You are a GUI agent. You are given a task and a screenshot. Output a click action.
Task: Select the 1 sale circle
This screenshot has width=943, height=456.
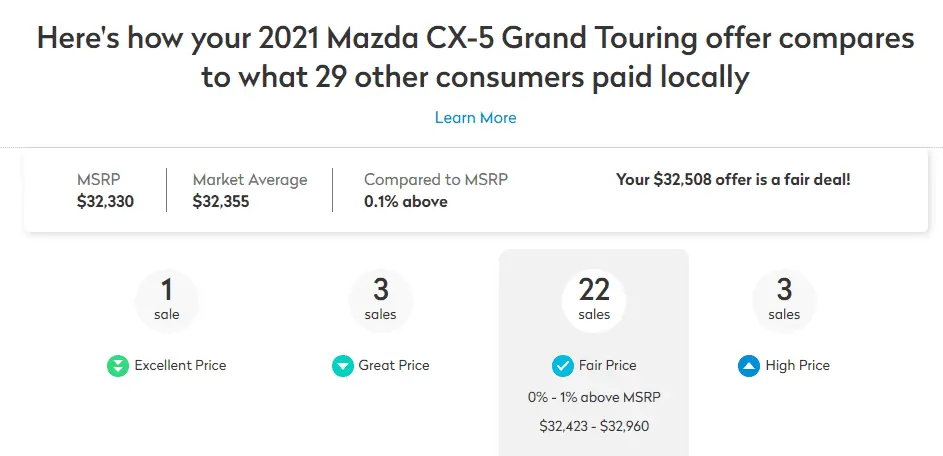167,298
